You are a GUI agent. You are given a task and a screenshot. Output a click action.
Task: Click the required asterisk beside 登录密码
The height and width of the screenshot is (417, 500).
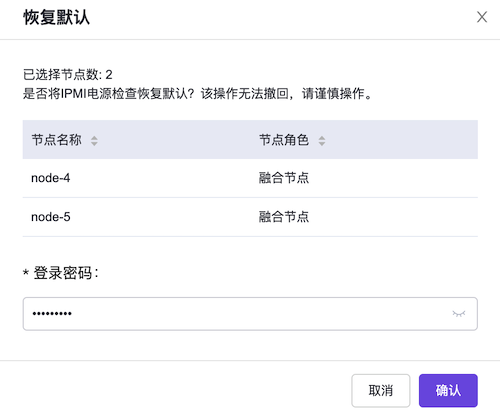26,273
